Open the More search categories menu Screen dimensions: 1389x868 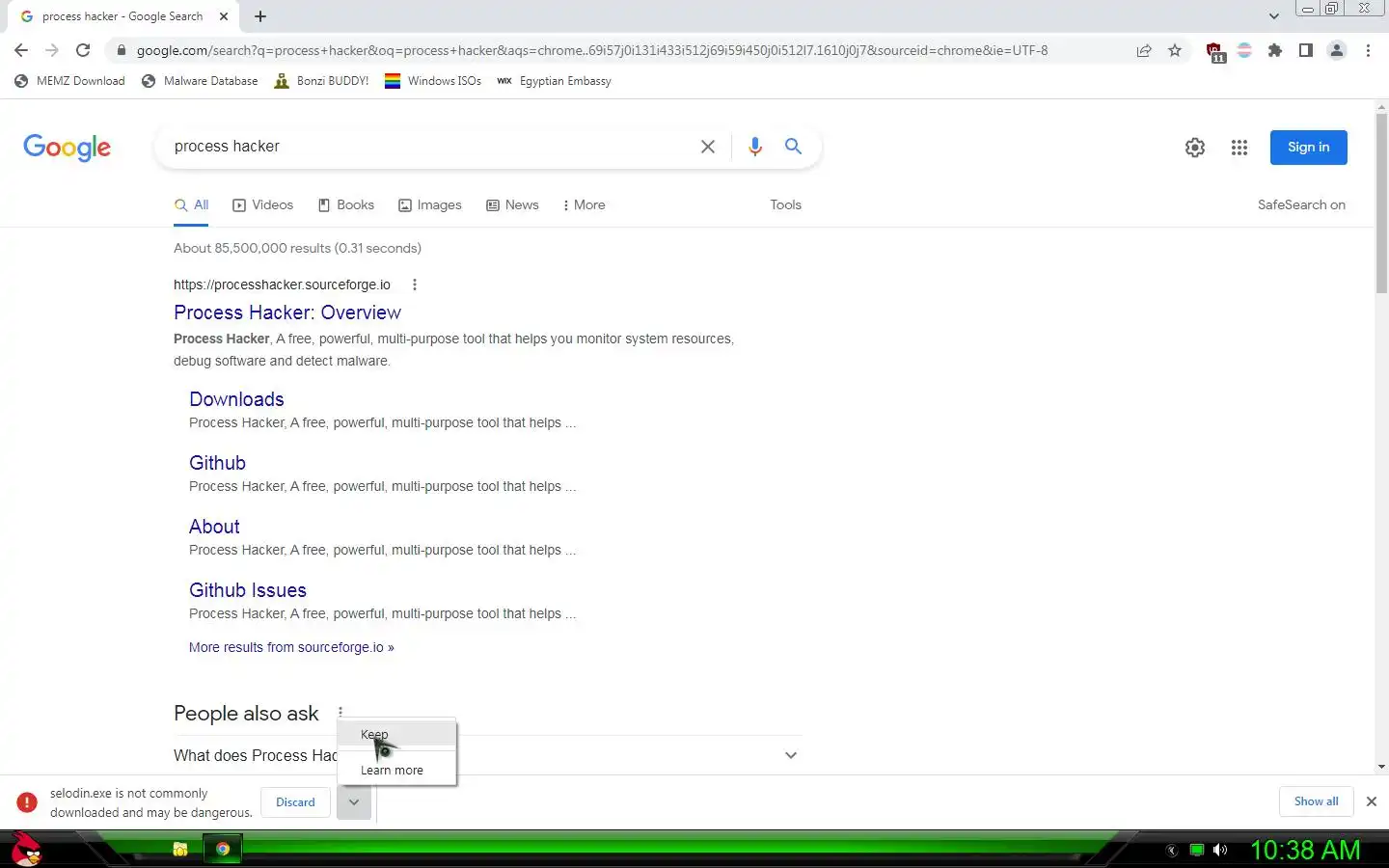click(x=585, y=204)
